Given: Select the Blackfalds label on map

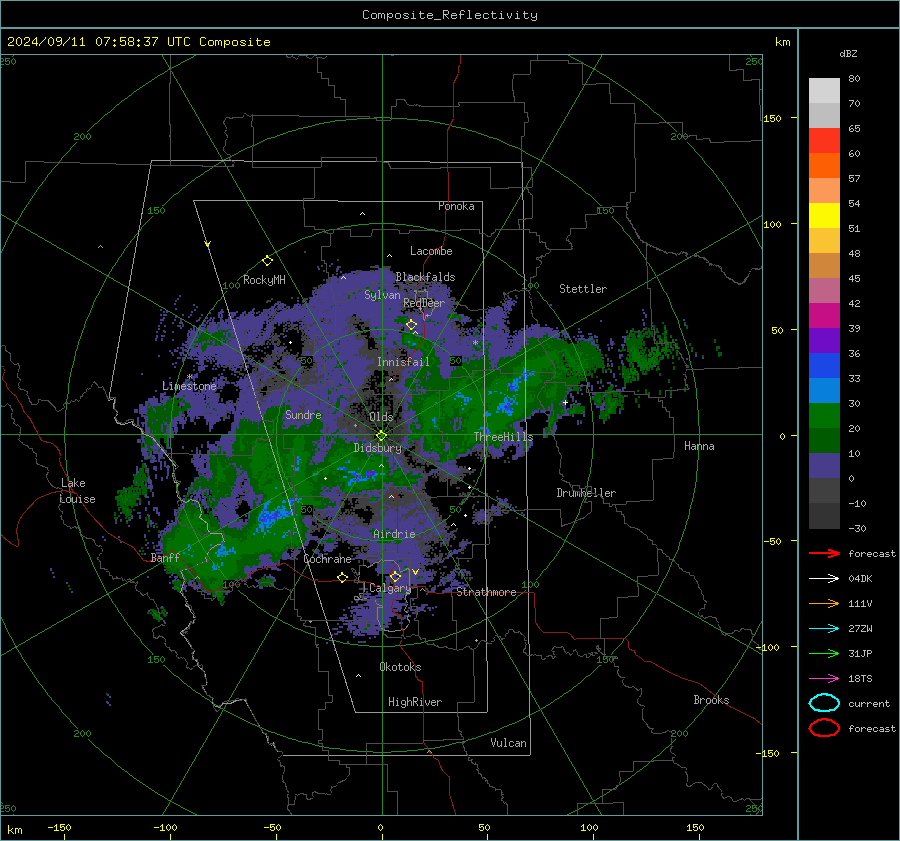Looking at the screenshot, I should click(425, 277).
